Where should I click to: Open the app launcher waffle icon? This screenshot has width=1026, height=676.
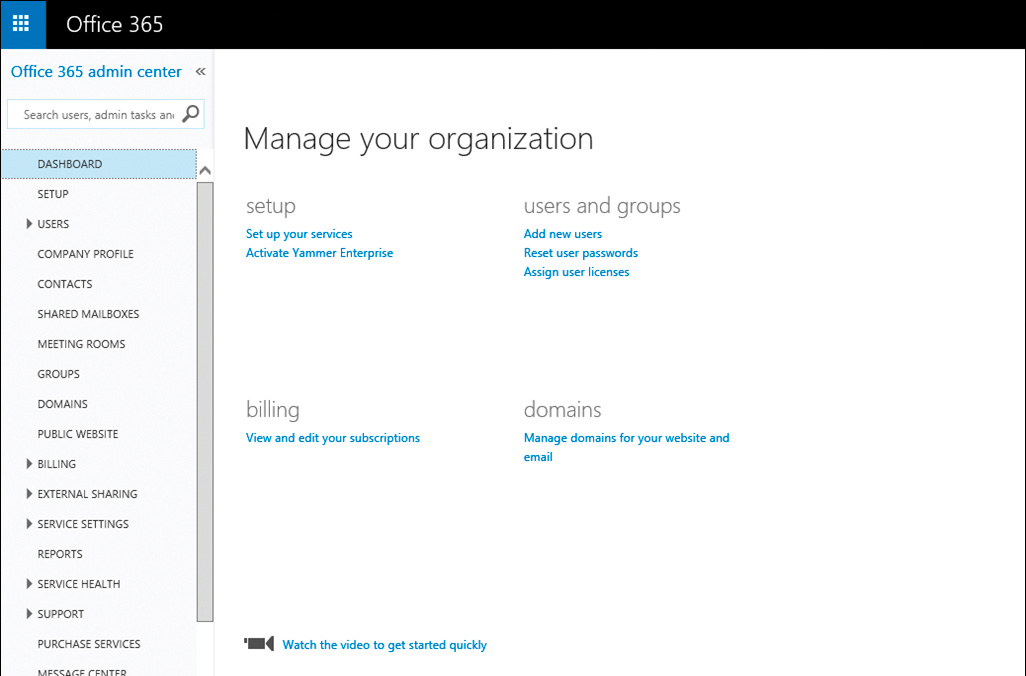22,24
